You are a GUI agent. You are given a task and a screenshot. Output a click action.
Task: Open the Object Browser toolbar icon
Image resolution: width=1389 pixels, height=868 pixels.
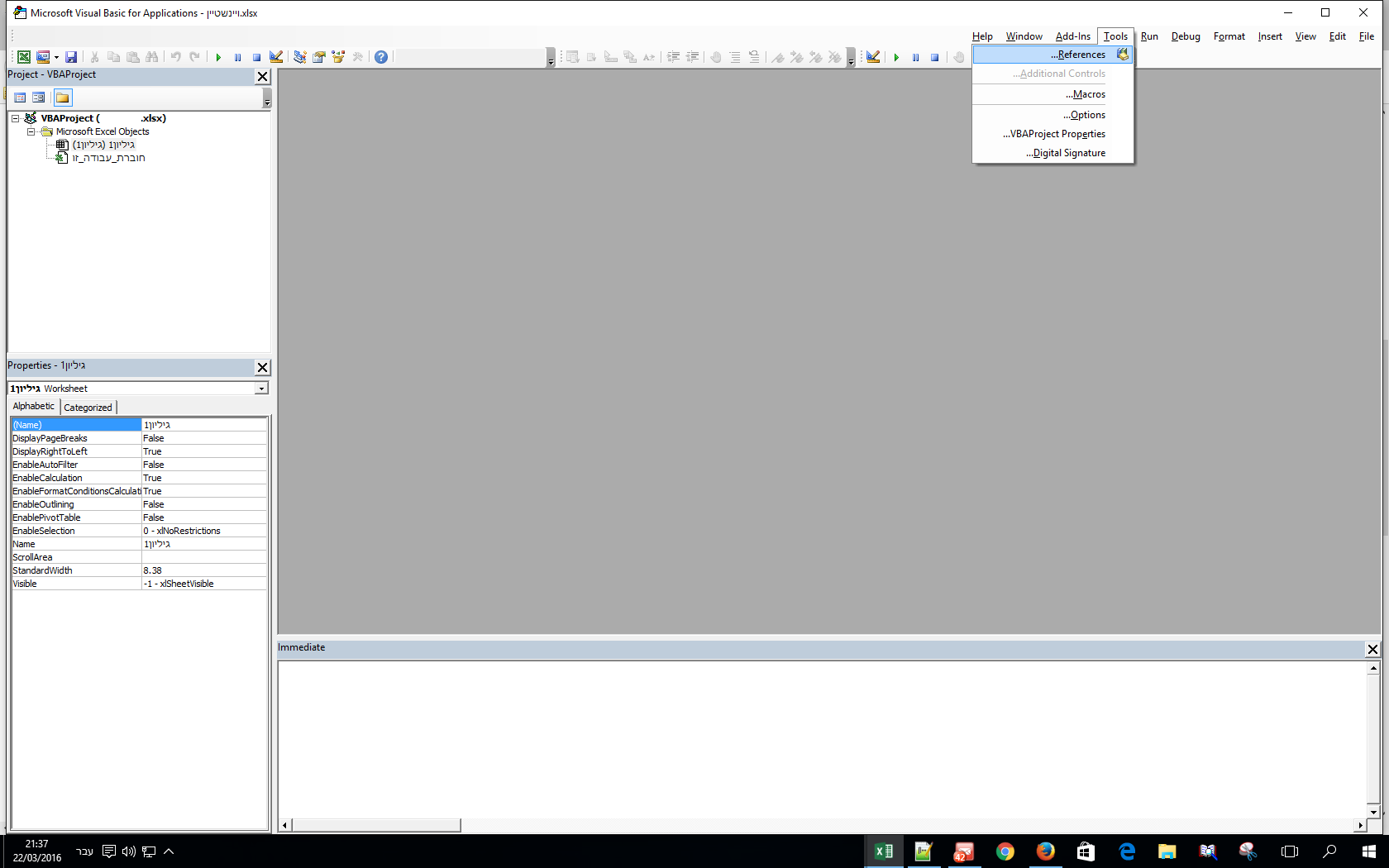click(x=338, y=57)
